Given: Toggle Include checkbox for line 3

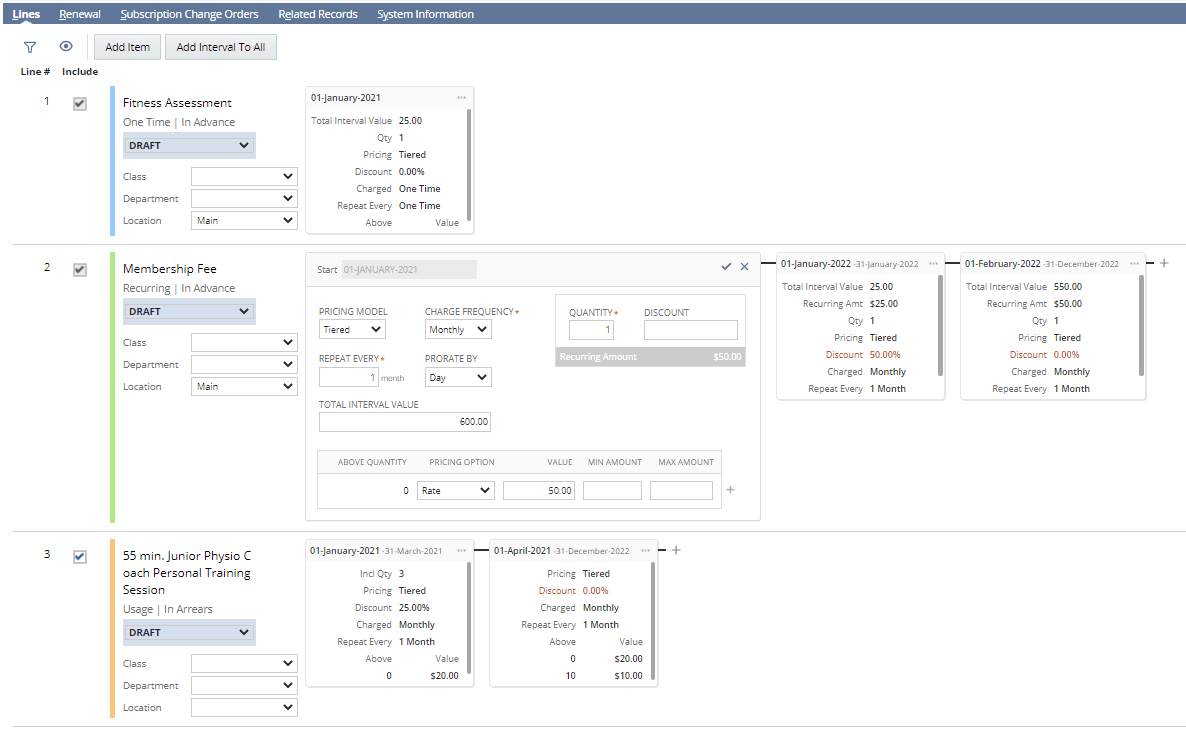Looking at the screenshot, I should click(79, 557).
